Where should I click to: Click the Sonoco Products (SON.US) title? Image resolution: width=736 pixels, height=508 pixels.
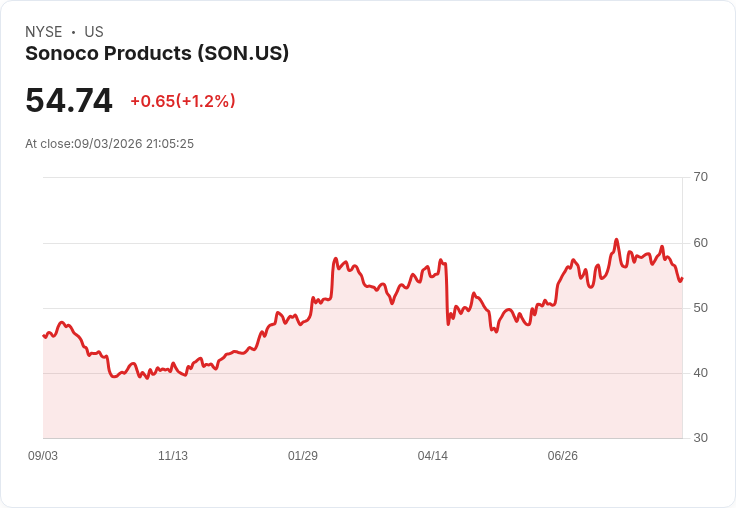click(x=157, y=53)
